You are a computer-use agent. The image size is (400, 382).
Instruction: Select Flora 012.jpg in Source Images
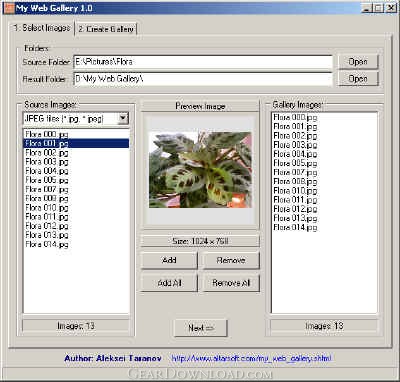[x=76, y=226]
